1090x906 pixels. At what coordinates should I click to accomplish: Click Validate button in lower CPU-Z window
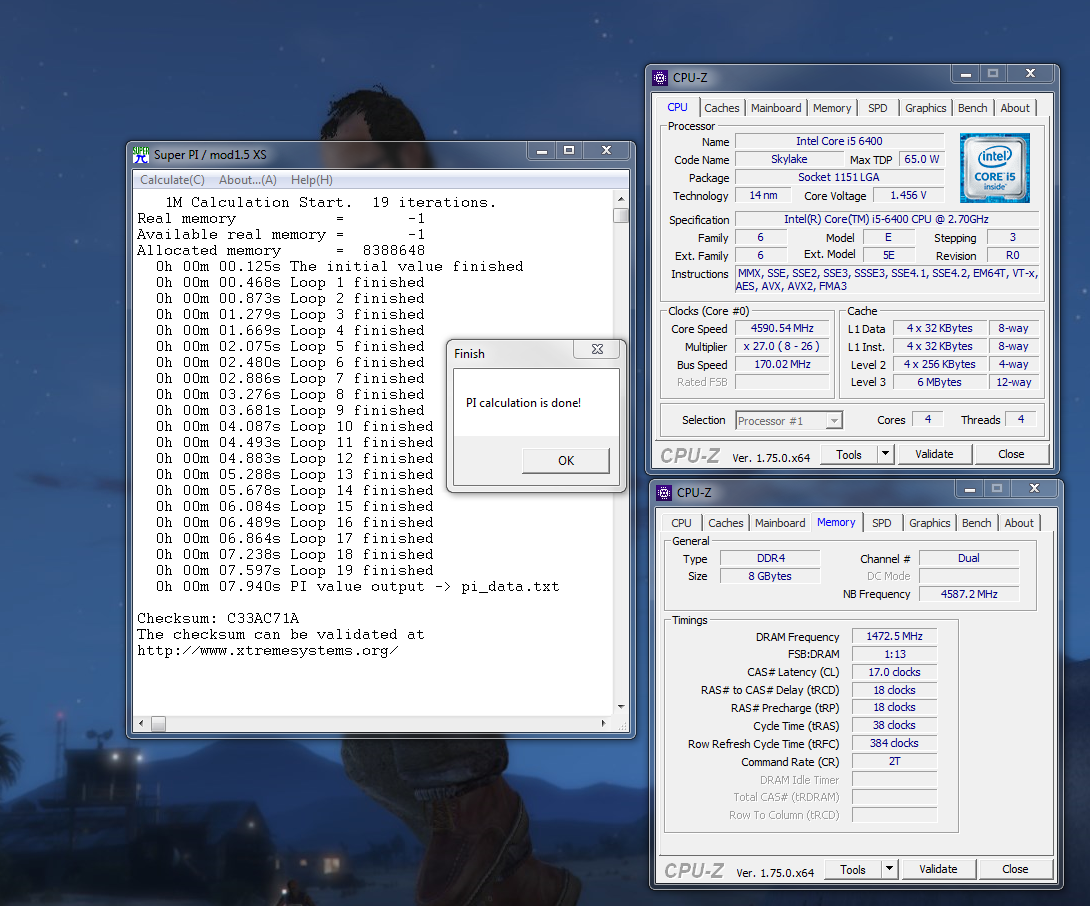click(938, 869)
